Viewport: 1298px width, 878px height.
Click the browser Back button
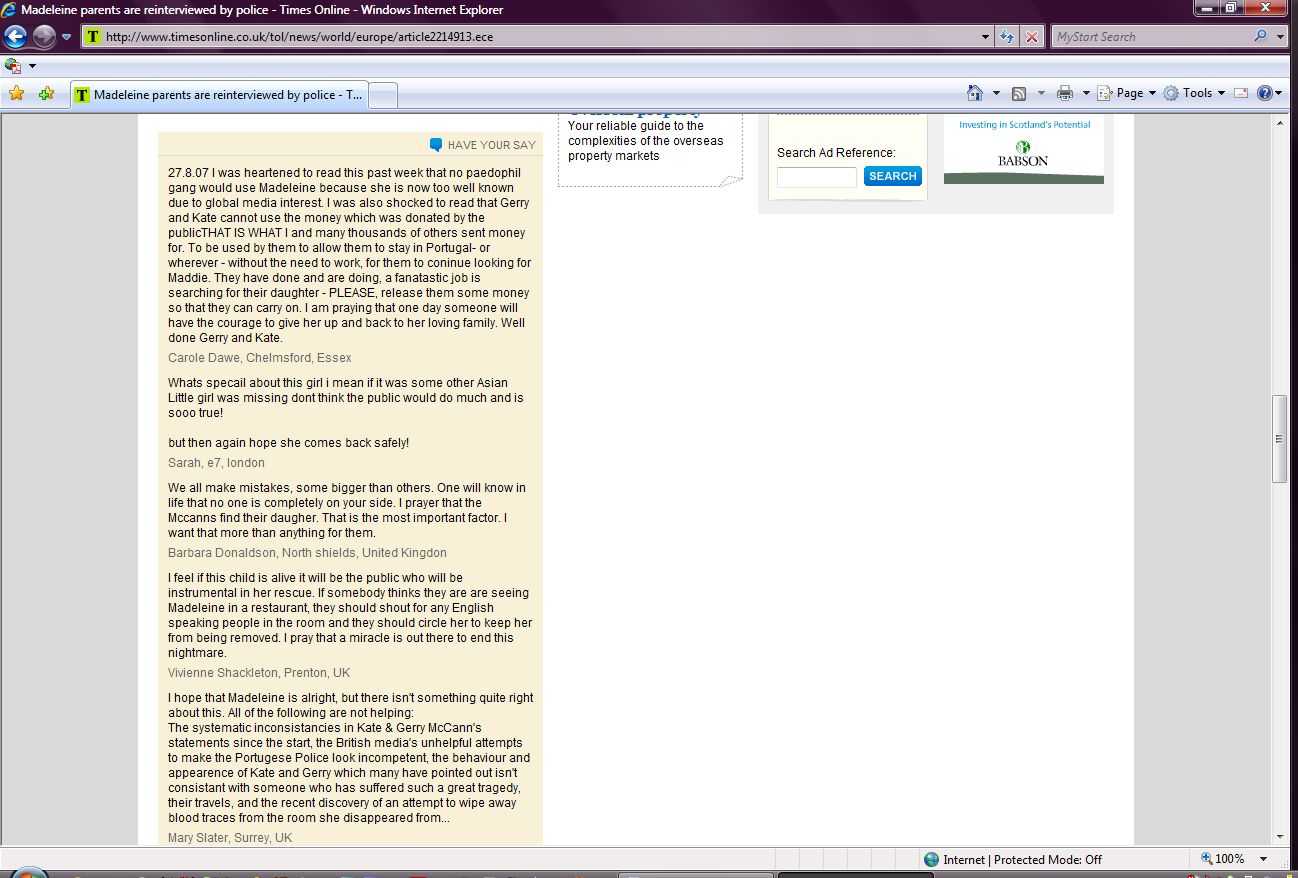click(x=16, y=37)
